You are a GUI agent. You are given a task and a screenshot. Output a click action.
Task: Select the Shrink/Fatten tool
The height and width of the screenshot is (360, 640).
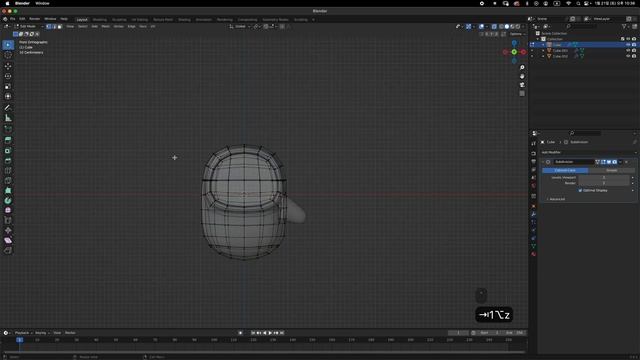point(8,230)
